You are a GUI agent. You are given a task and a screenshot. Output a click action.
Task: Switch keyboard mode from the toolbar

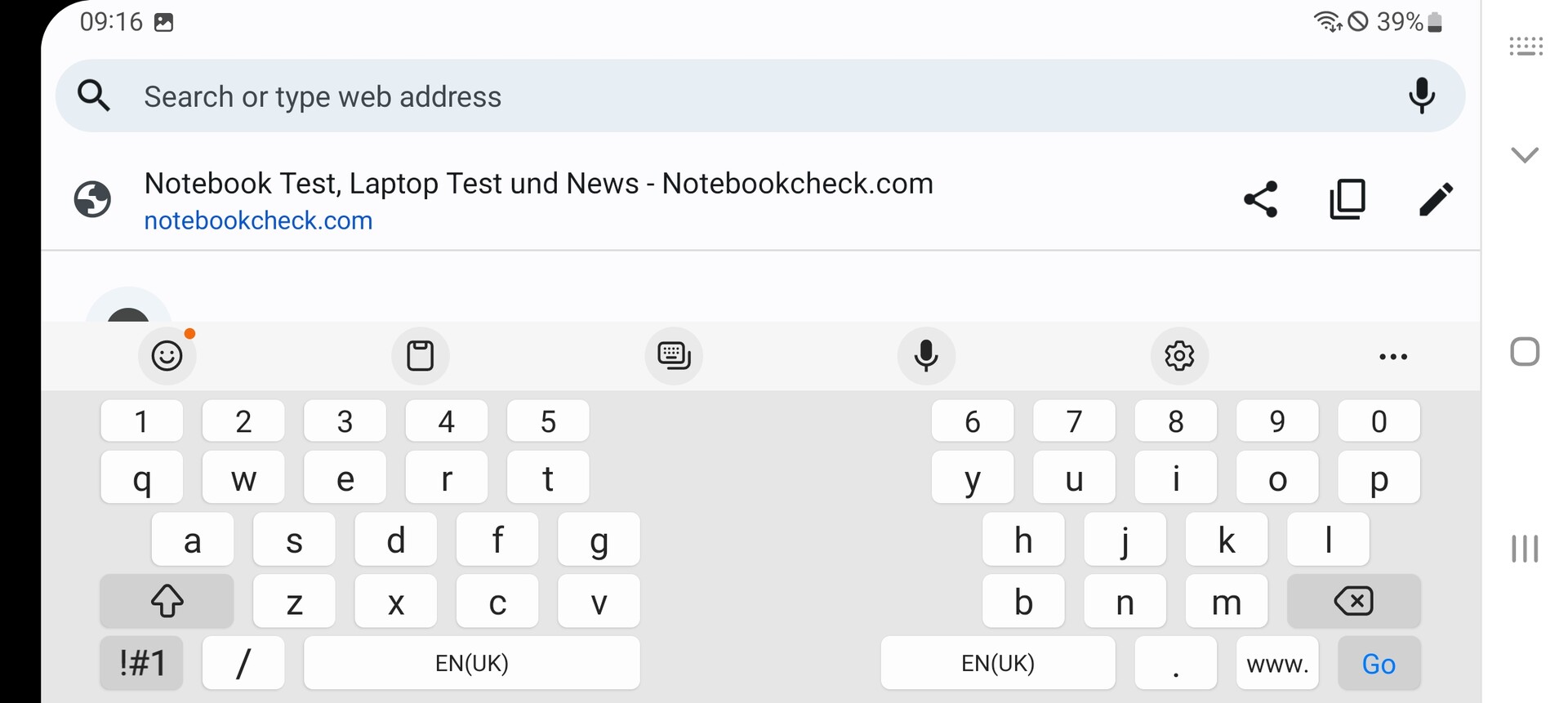tap(674, 356)
